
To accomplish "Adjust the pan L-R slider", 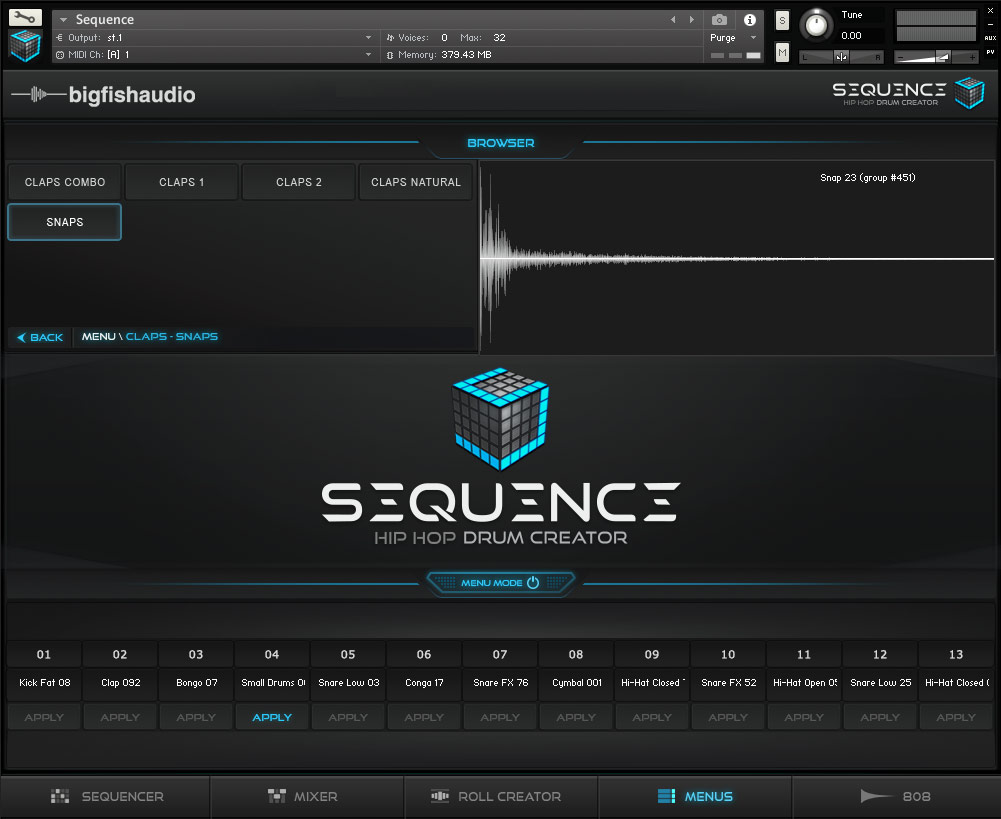I will coord(841,57).
